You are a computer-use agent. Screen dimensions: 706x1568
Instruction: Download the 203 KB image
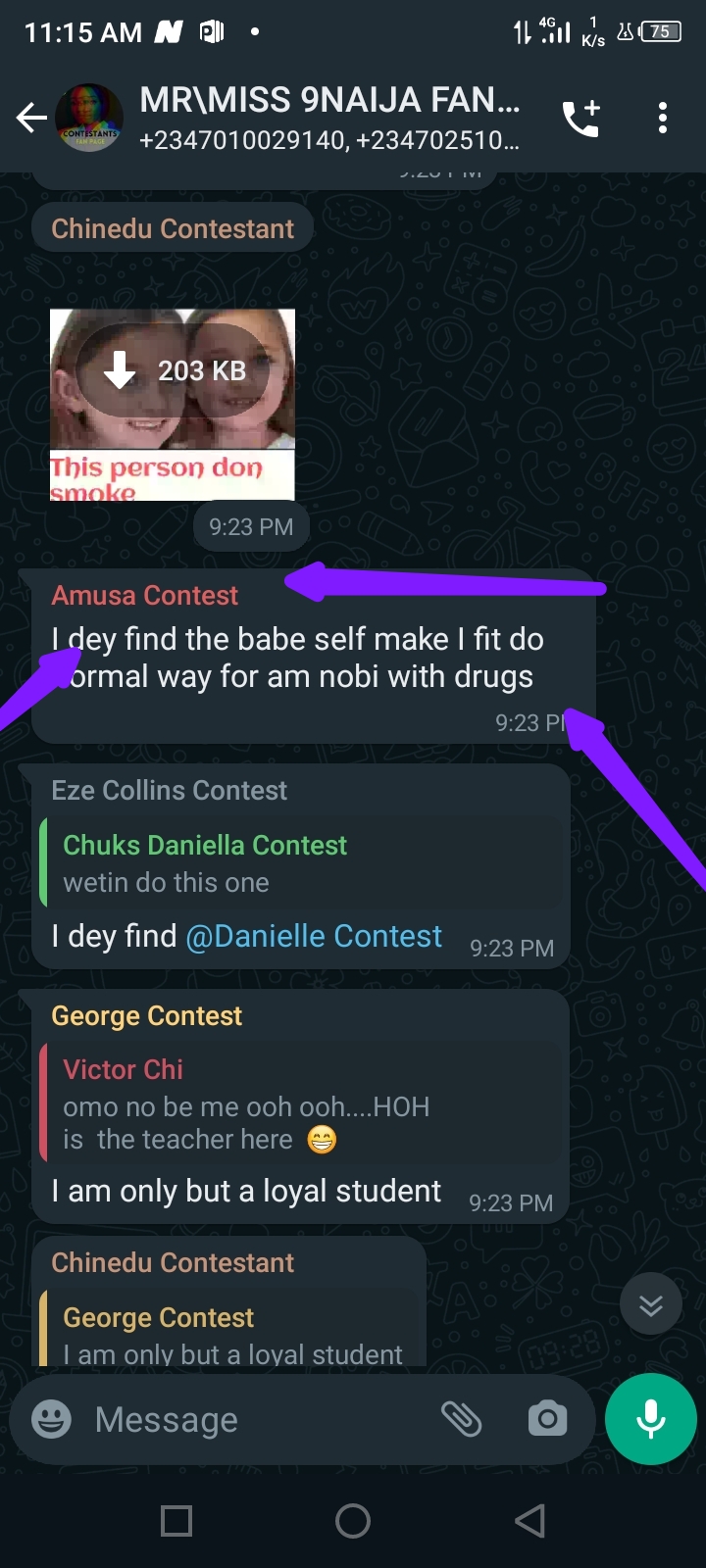[174, 371]
